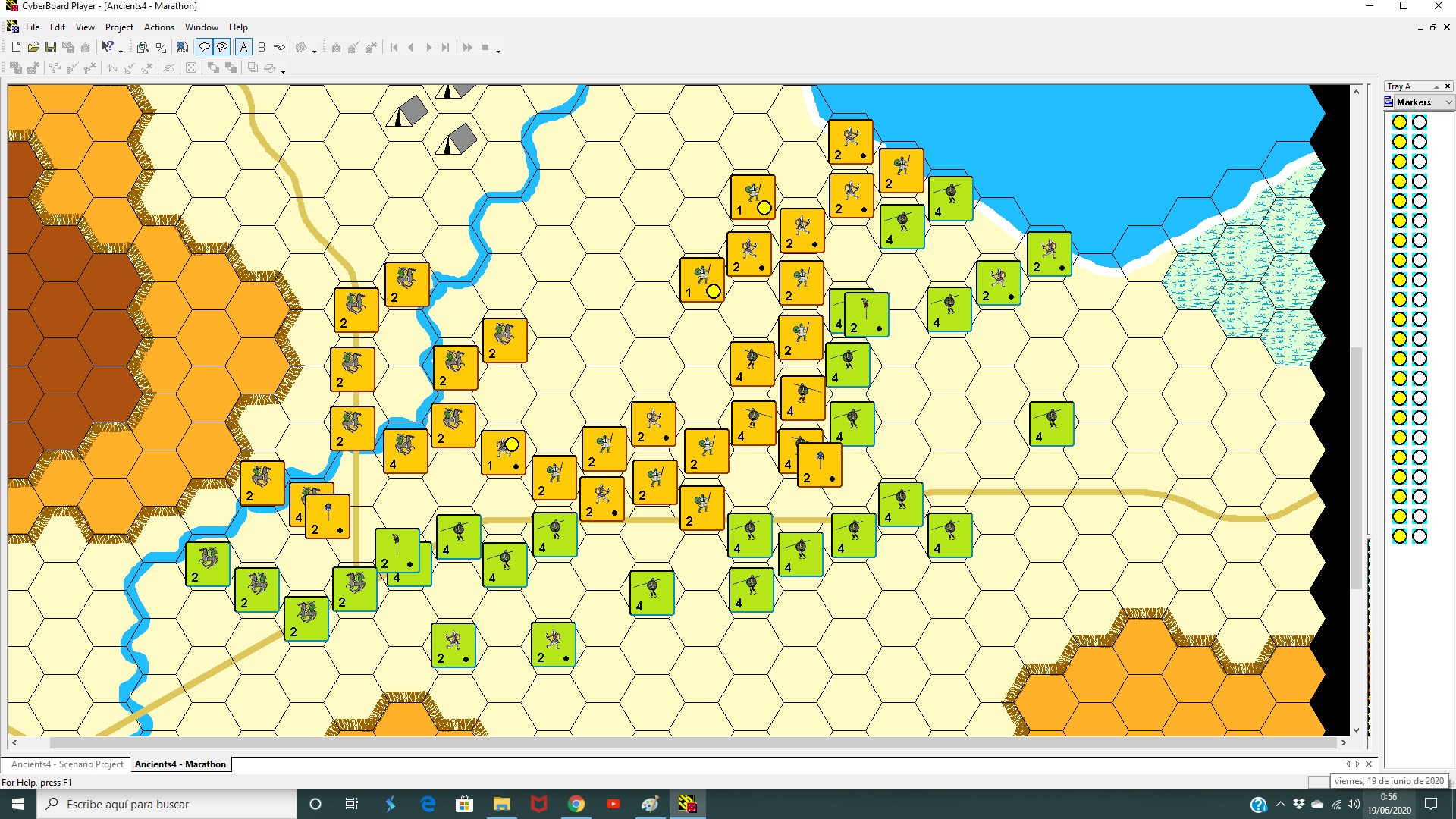1456x819 pixels.
Task: Expand the Markers tray dropdown
Action: (x=1448, y=102)
